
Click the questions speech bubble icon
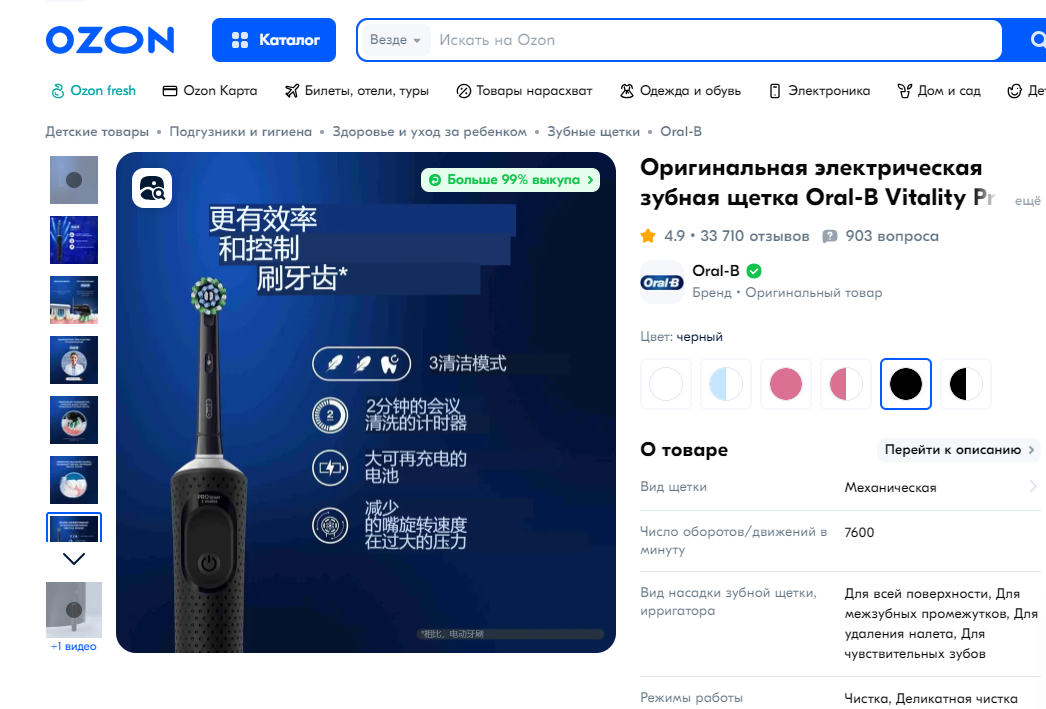(x=830, y=236)
